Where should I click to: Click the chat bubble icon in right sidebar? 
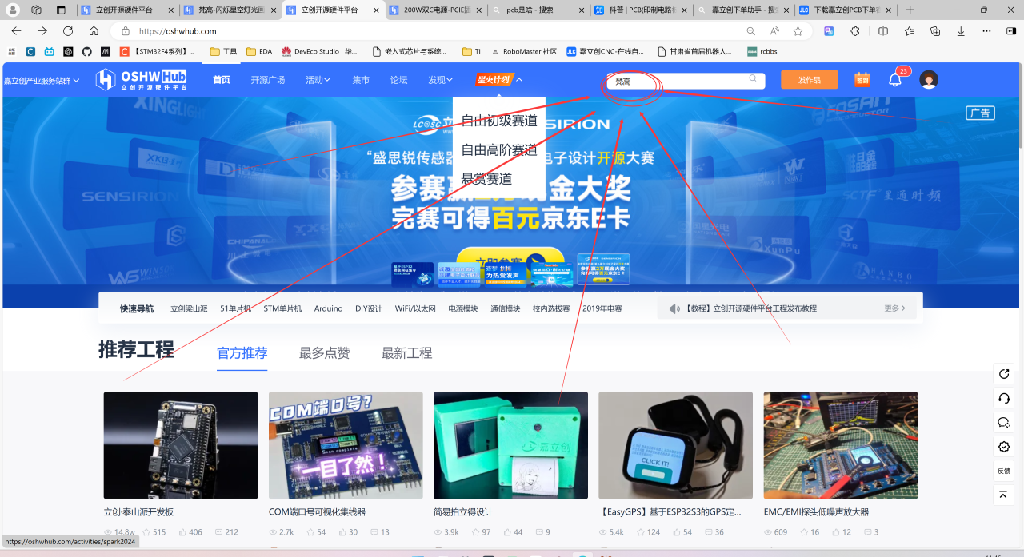[x=1004, y=422]
